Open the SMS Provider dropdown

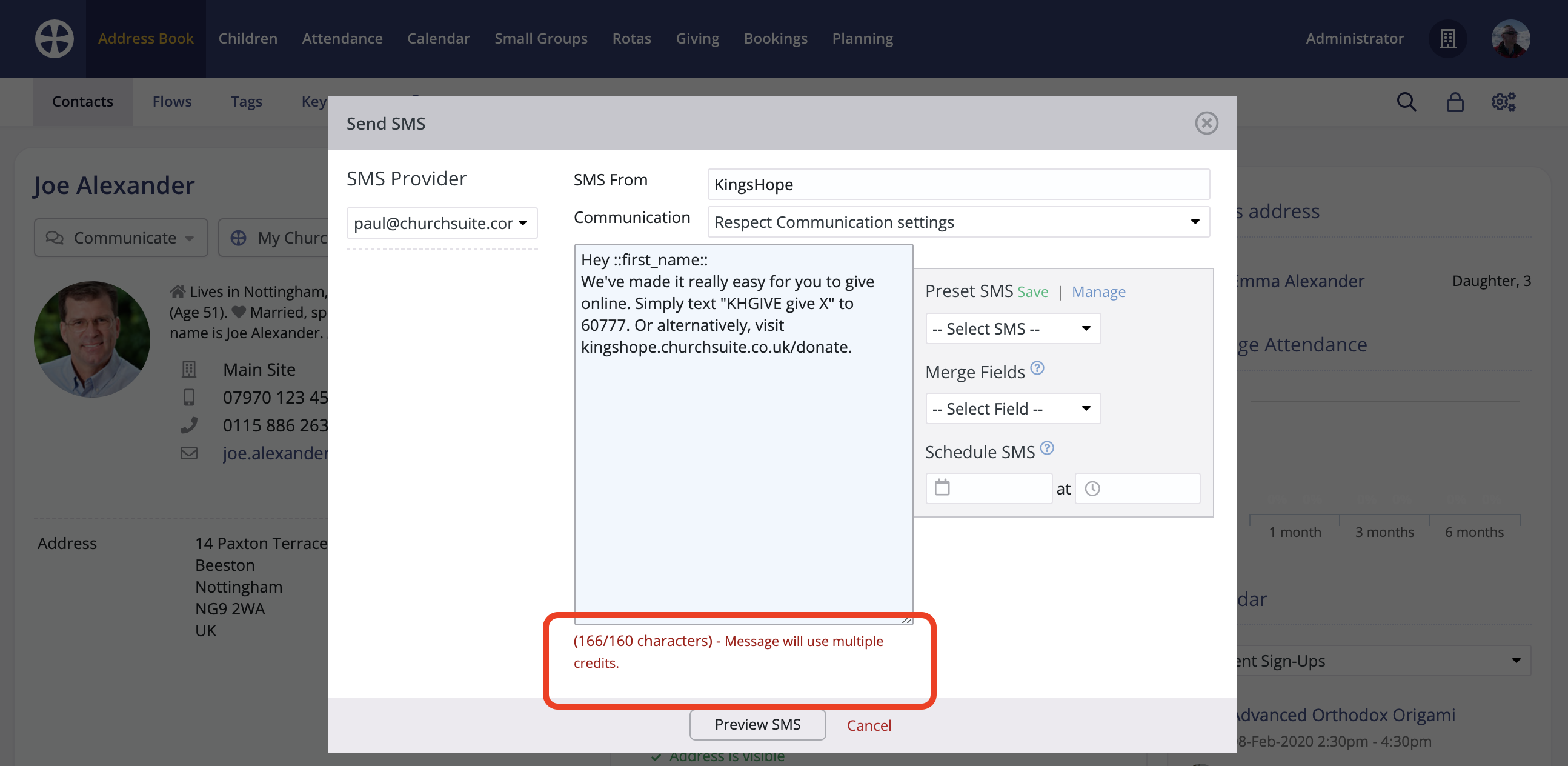point(441,223)
